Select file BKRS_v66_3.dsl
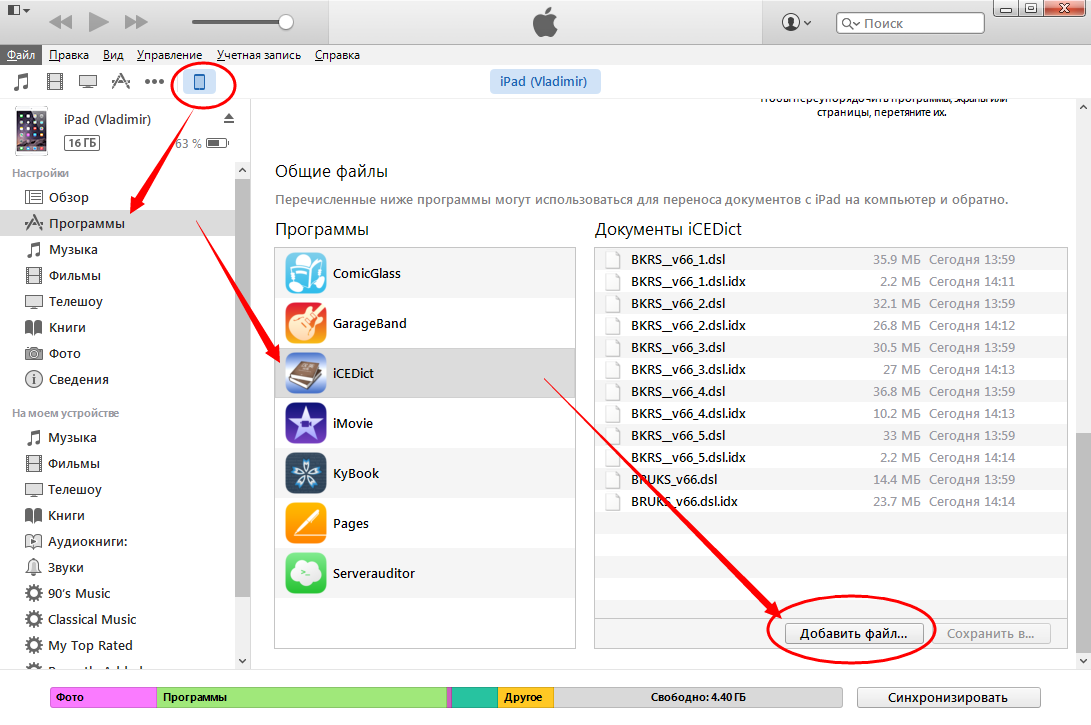This screenshot has width=1091, height=725. click(831, 347)
